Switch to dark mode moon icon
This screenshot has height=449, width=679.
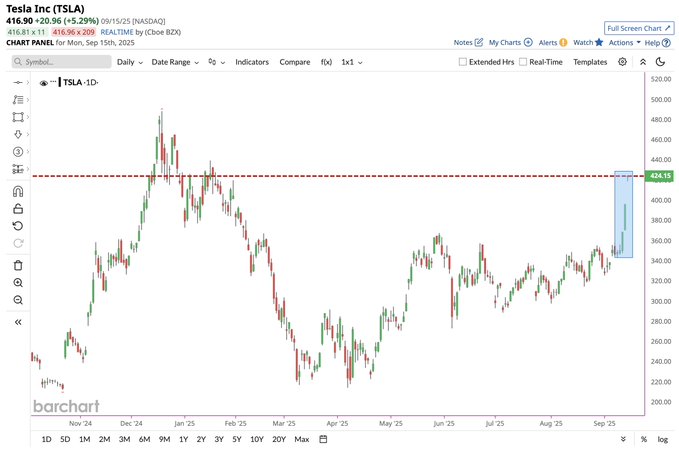[x=660, y=62]
